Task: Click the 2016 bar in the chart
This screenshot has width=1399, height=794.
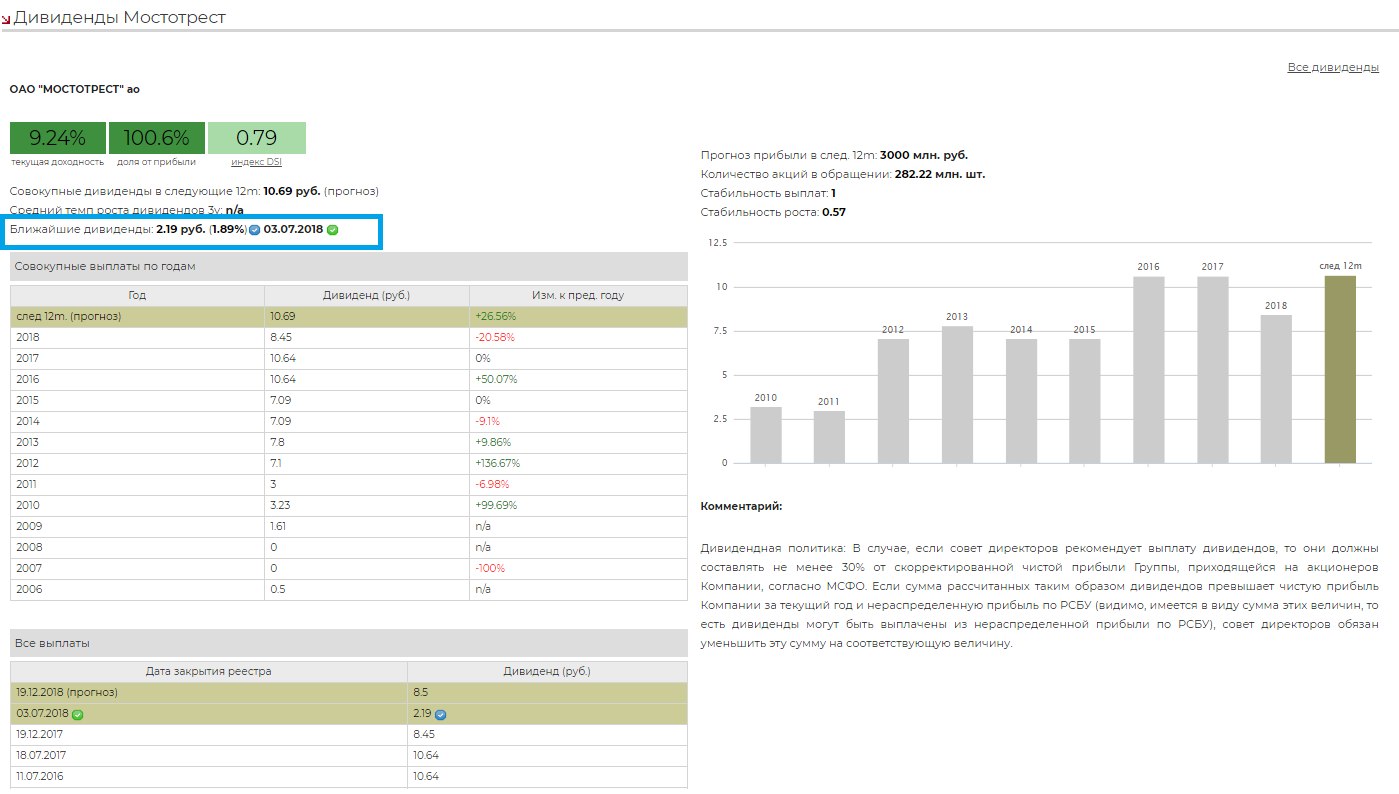Action: [x=1149, y=370]
